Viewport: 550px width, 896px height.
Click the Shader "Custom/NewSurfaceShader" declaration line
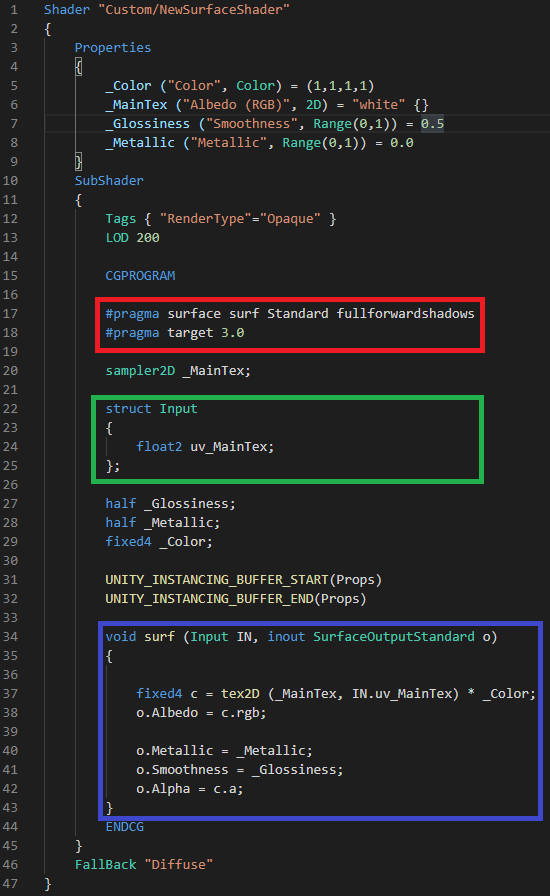[167, 10]
